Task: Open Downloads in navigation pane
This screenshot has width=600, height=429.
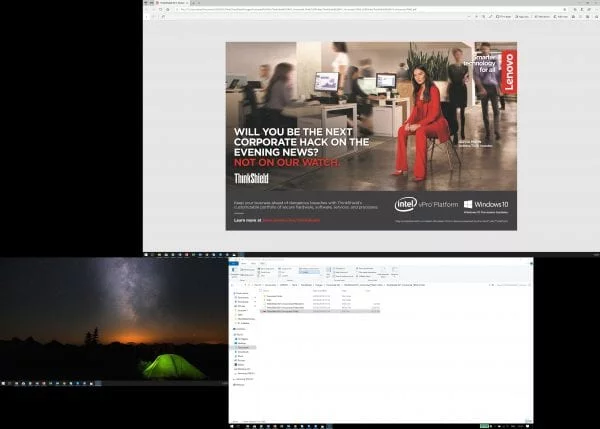Action: [x=243, y=352]
